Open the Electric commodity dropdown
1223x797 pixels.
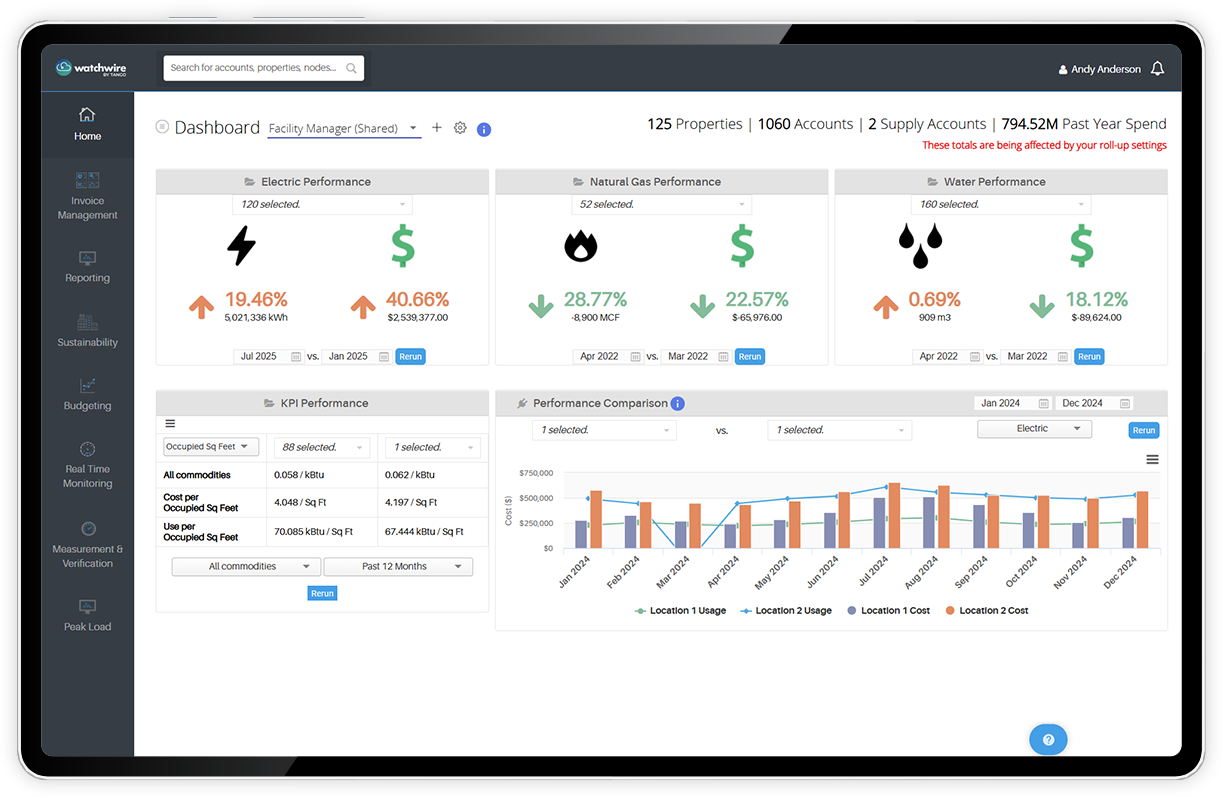click(x=1034, y=429)
